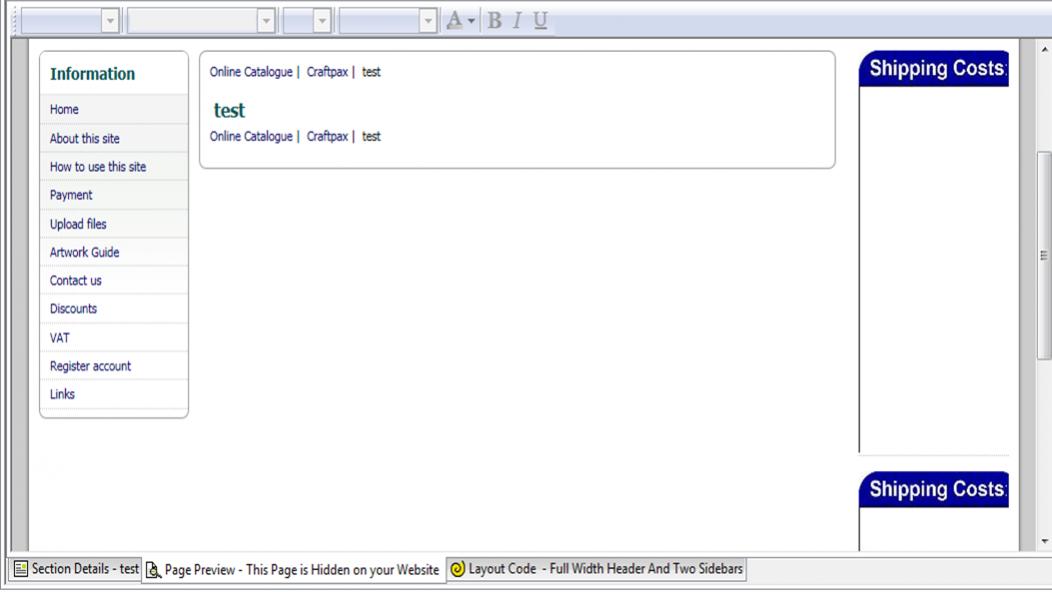Open the Layout Code tab

point(596,570)
